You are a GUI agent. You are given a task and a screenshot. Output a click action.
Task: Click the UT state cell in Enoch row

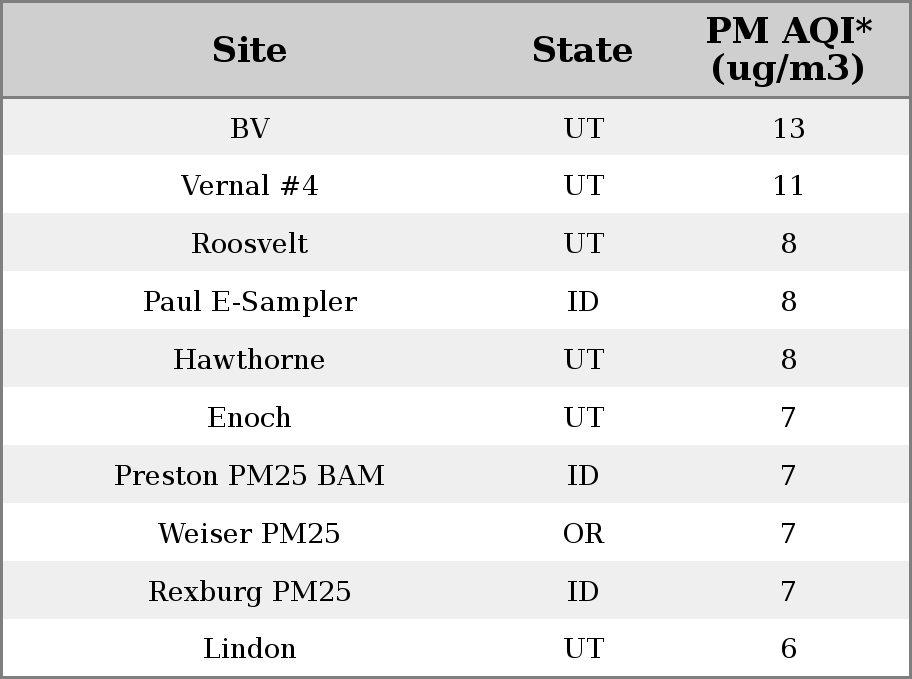(x=584, y=417)
